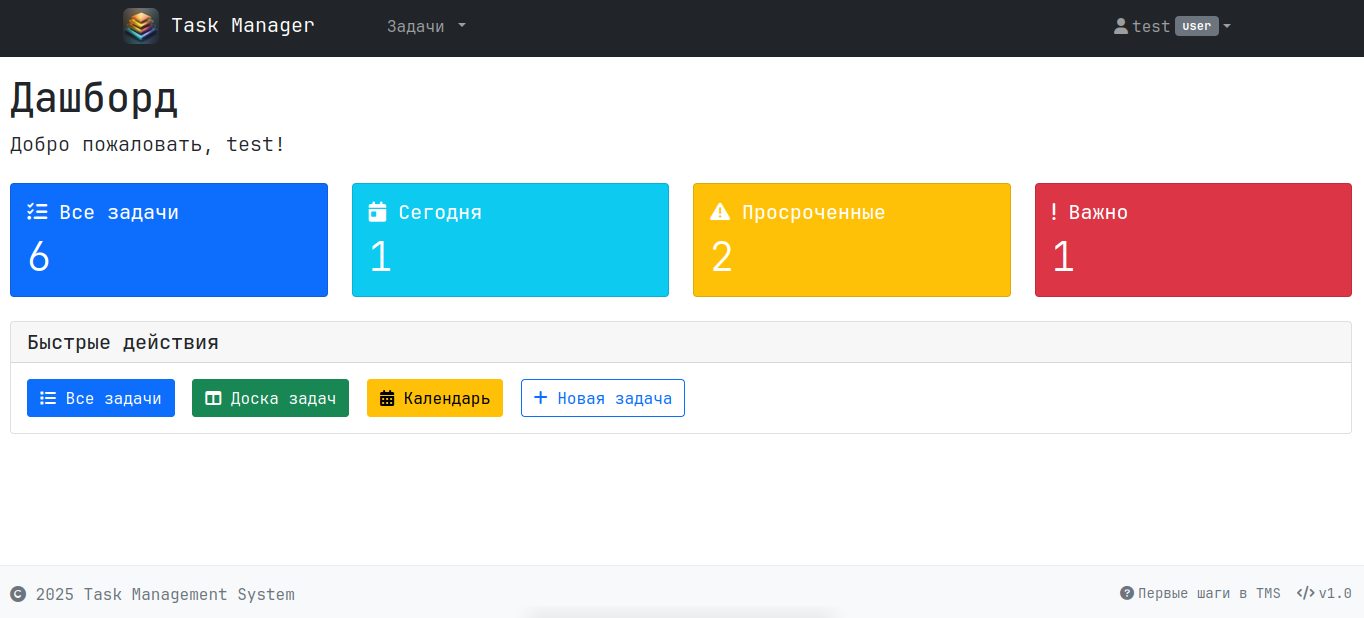Click the plus icon in "Новая задача" button
The image size is (1364, 618).
click(x=539, y=398)
